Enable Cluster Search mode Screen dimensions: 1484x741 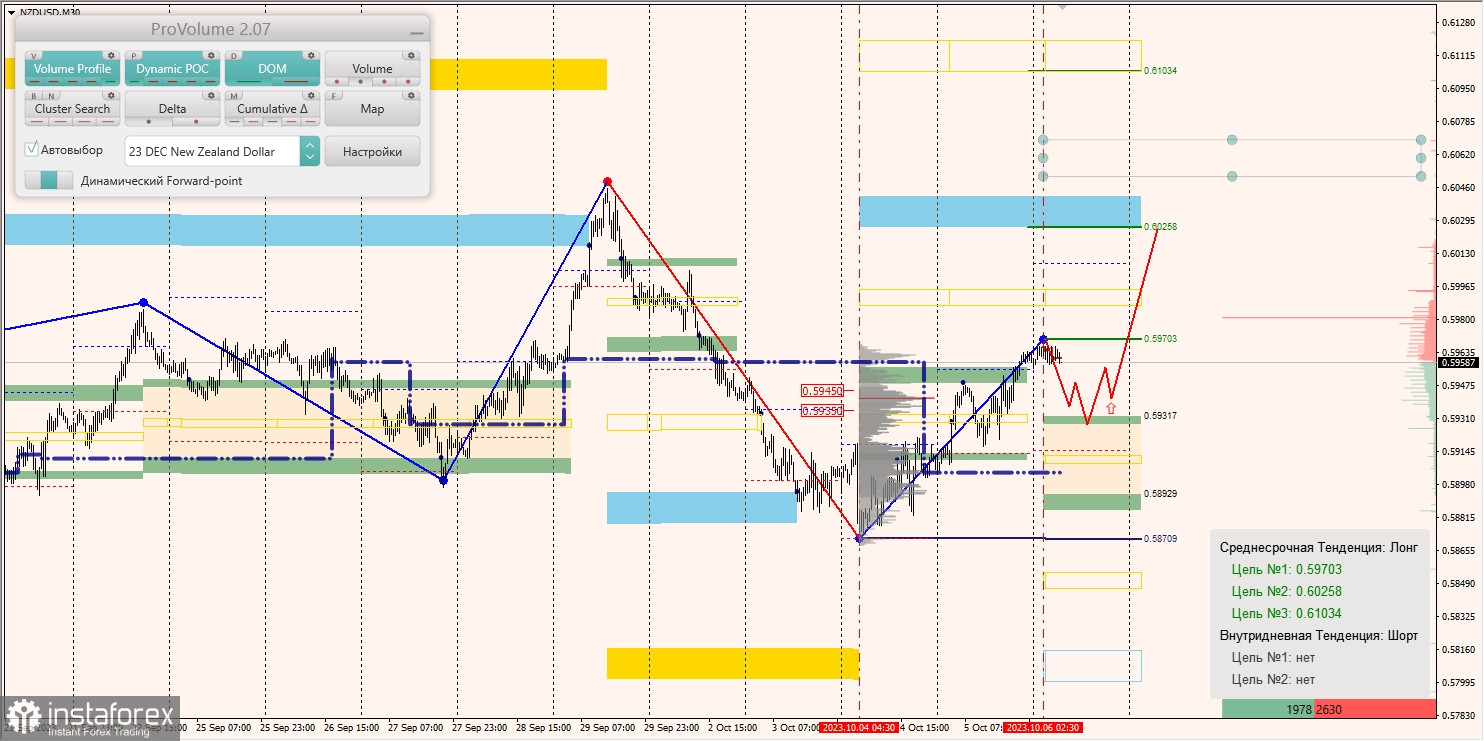coord(72,109)
